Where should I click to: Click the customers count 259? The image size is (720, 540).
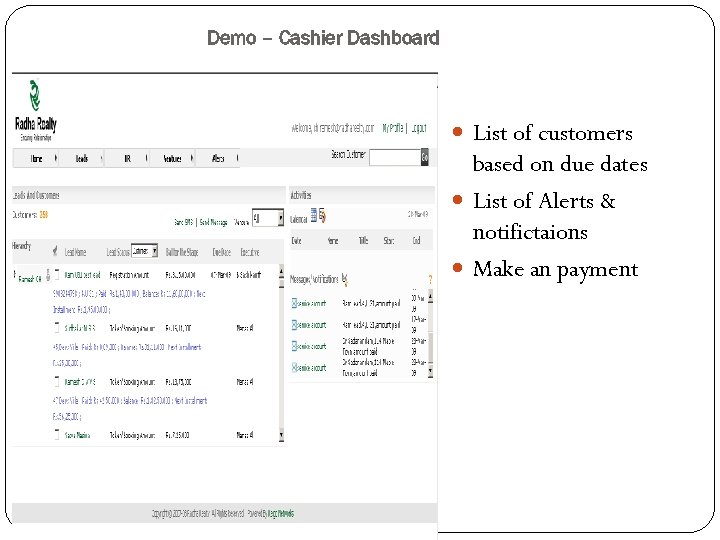tap(44, 214)
